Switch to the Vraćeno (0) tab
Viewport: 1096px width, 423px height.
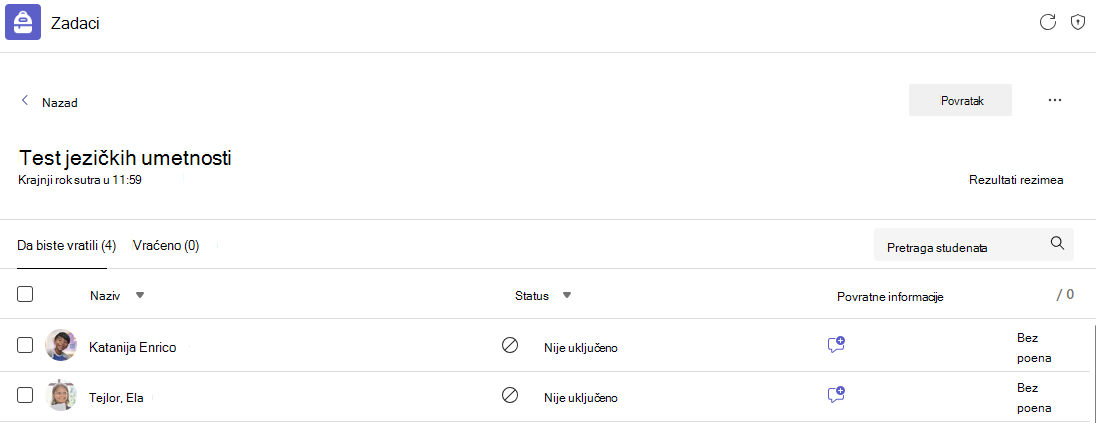pyautogui.click(x=166, y=246)
